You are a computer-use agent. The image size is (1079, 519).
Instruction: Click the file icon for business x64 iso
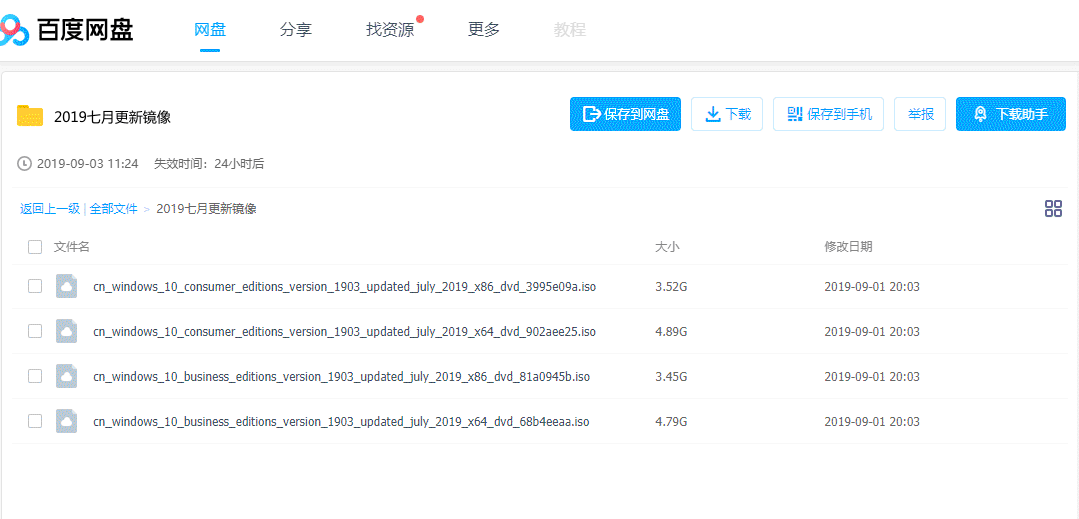66,421
